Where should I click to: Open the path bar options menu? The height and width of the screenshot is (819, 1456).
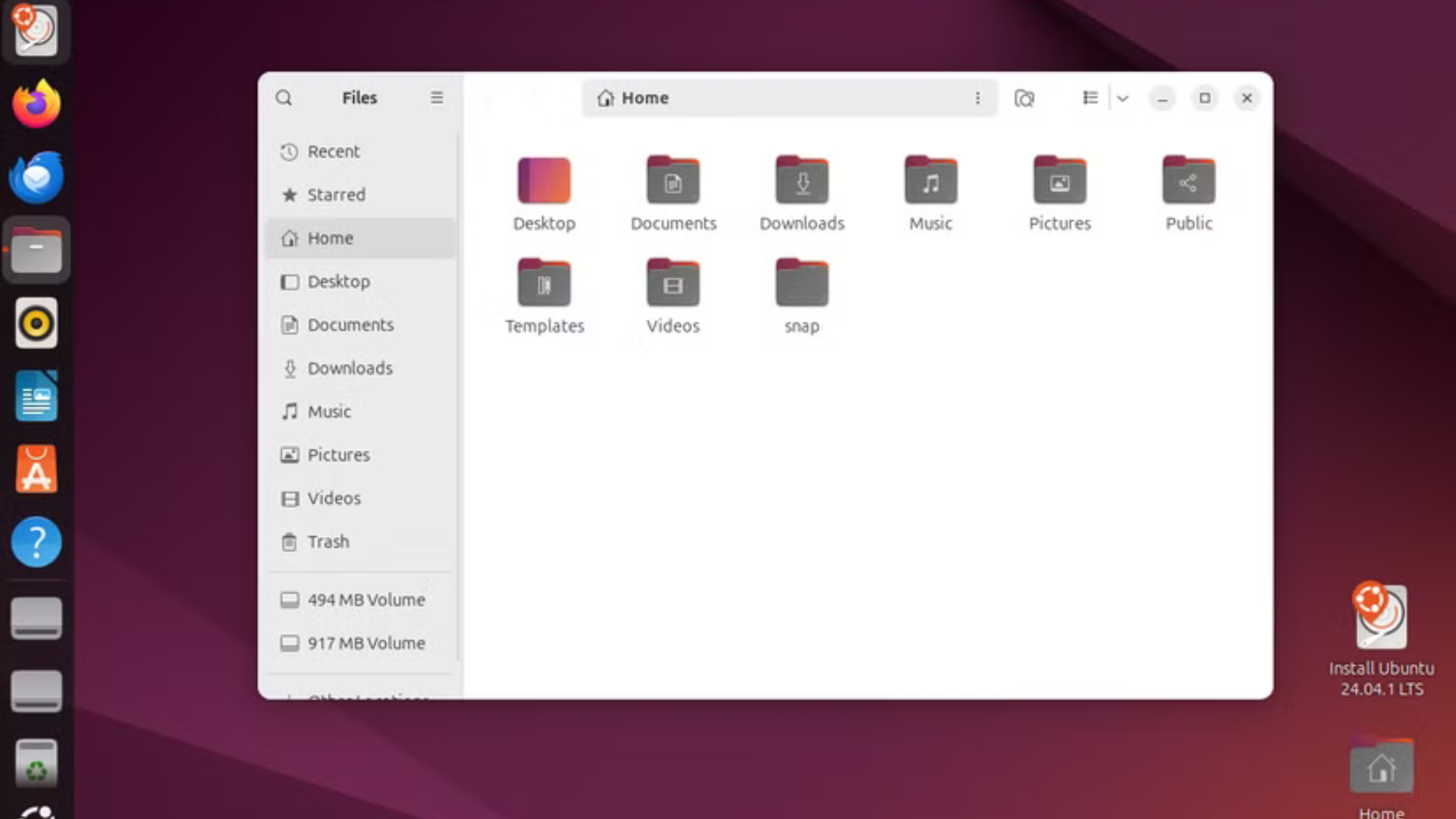pos(978,98)
